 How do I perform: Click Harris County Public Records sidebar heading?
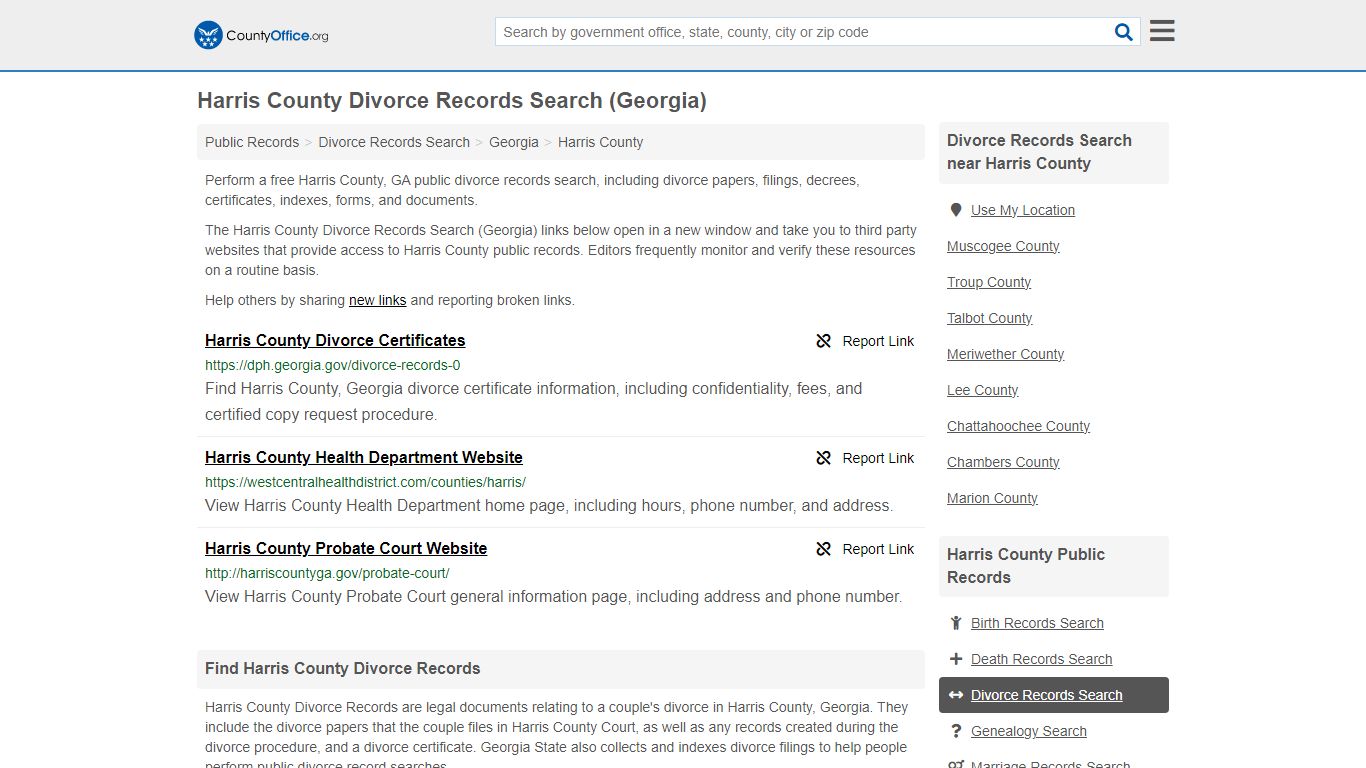[1026, 566]
